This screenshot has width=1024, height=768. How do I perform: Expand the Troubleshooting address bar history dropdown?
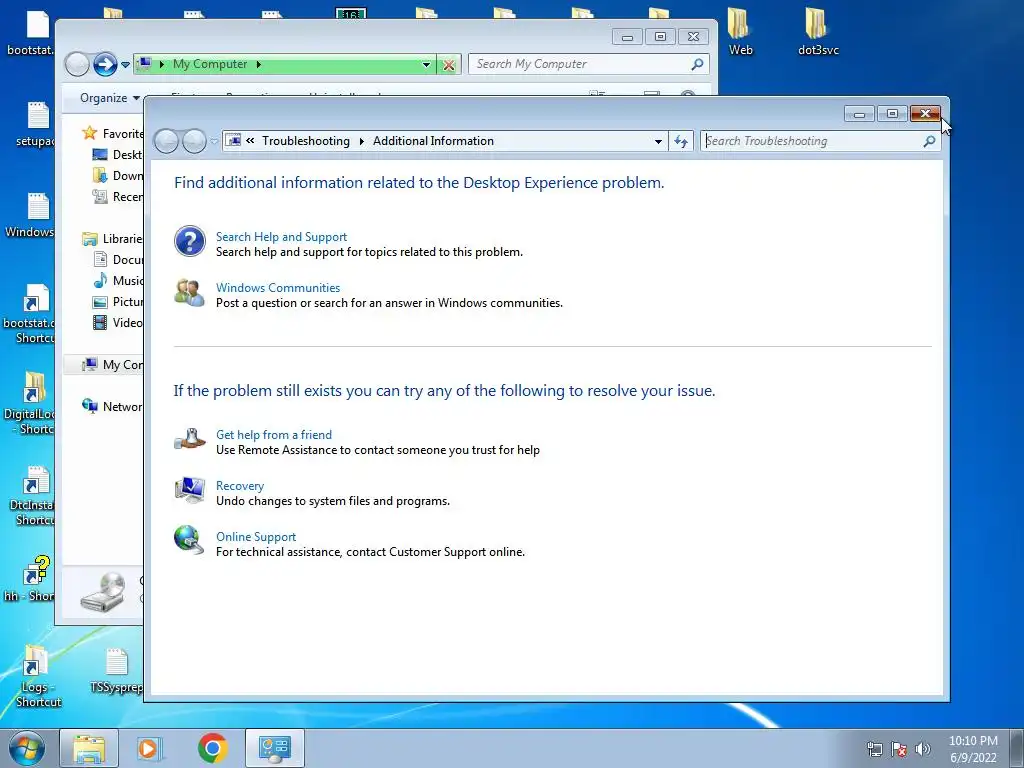tap(658, 141)
